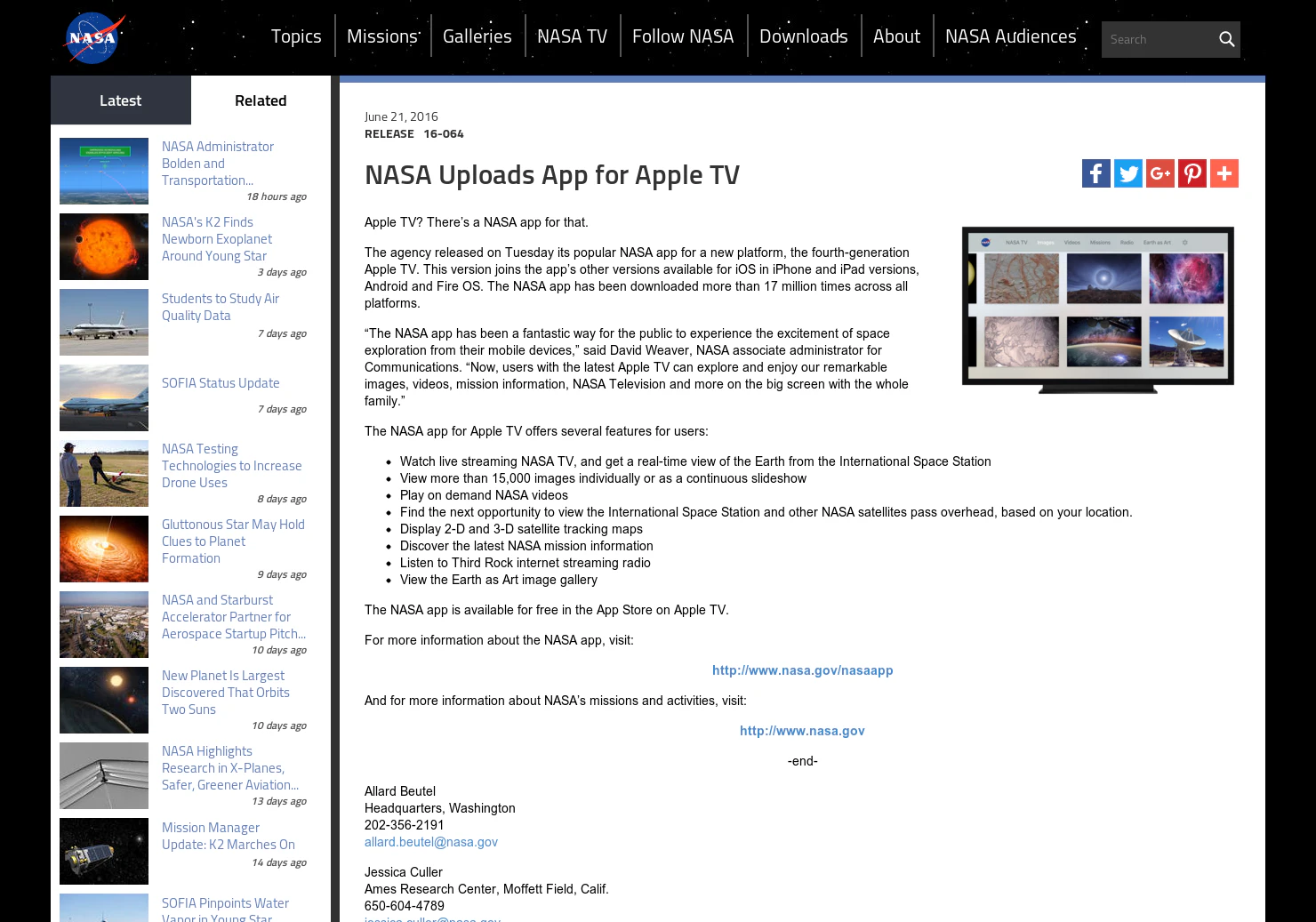Screen dimensions: 1316x922
Task: Open the Follow NASA menu
Action: click(683, 36)
